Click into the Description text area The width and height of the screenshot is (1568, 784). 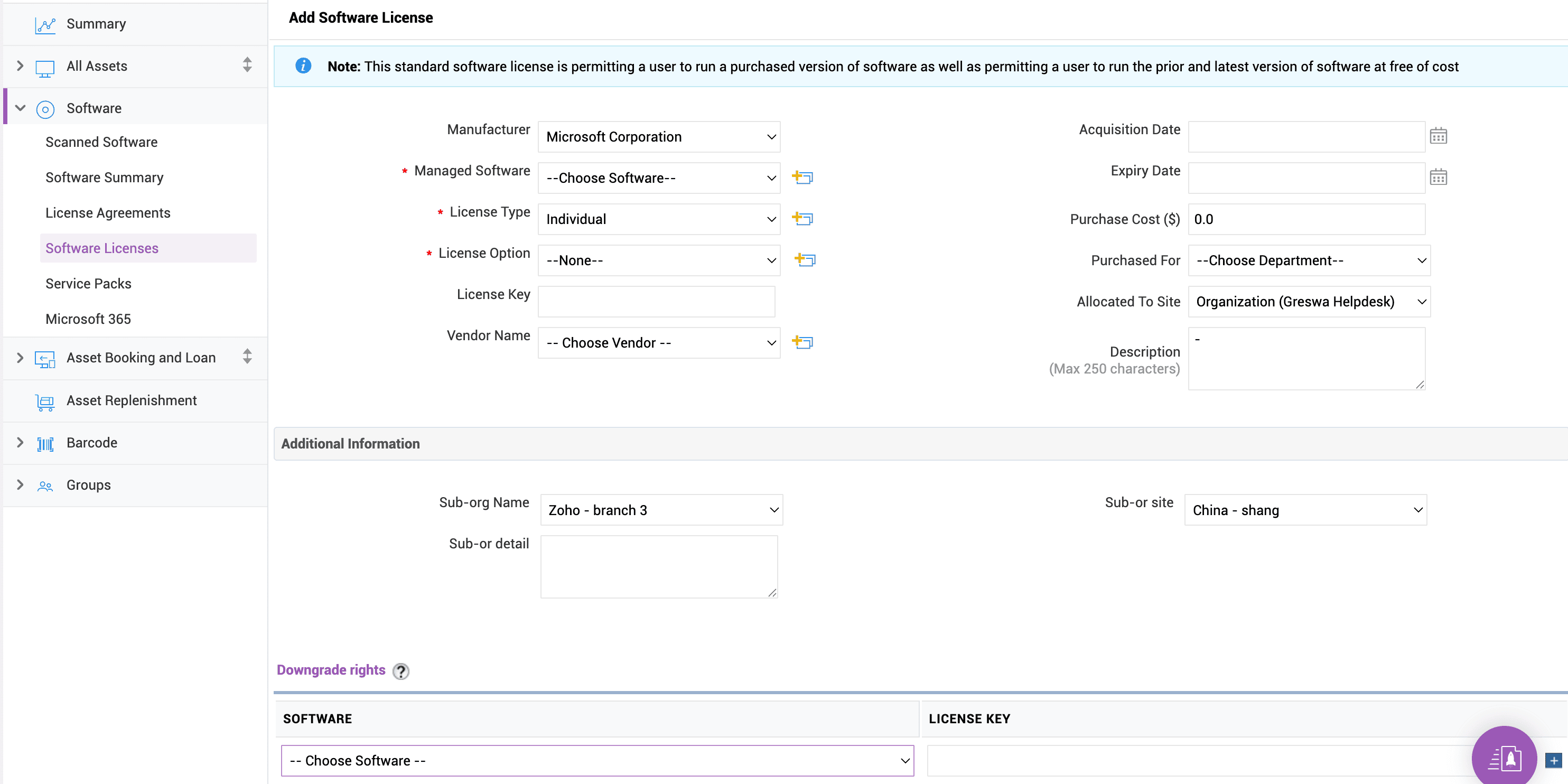[1307, 359]
